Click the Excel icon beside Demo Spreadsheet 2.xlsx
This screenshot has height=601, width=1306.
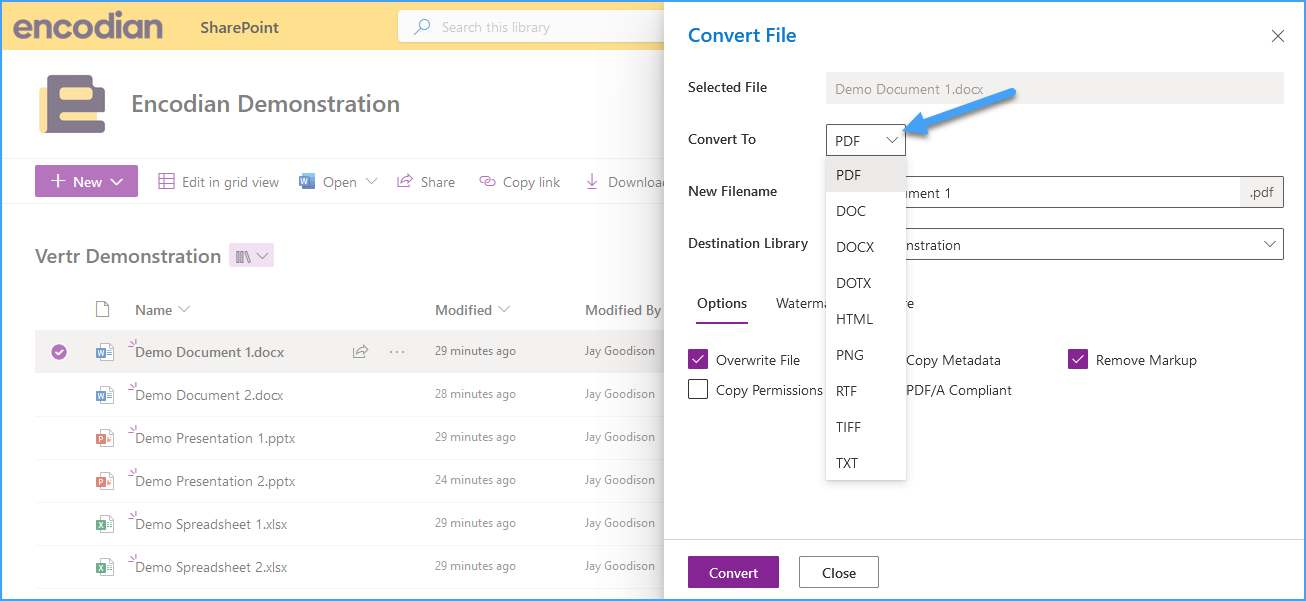(x=103, y=567)
